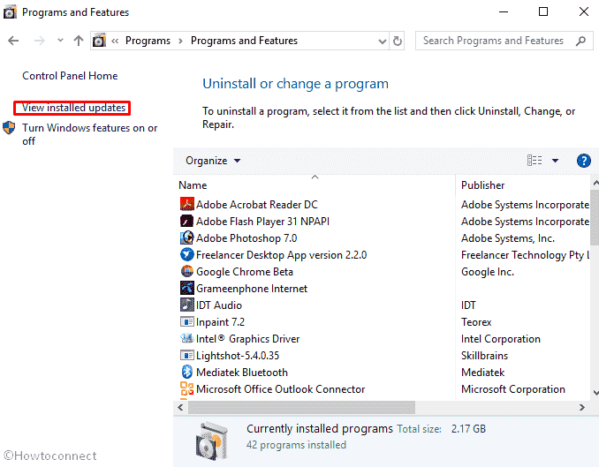The width and height of the screenshot is (599, 467).
Task: Select IDT Audio entry
Action: [x=219, y=305]
